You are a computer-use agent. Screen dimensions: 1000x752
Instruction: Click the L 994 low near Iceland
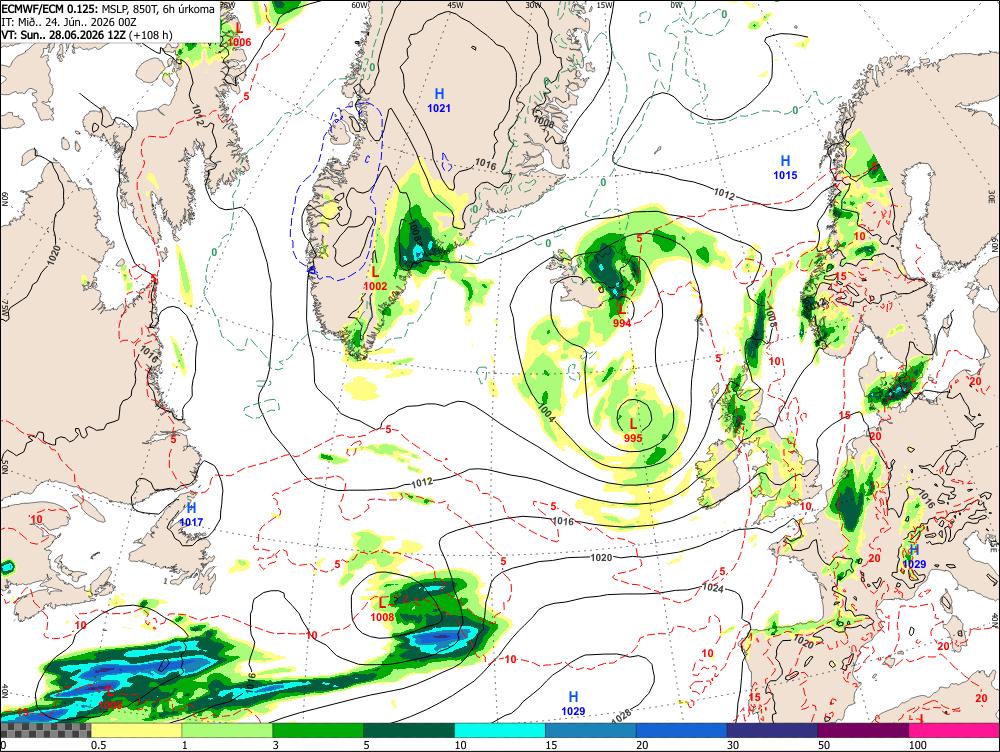pyautogui.click(x=622, y=316)
